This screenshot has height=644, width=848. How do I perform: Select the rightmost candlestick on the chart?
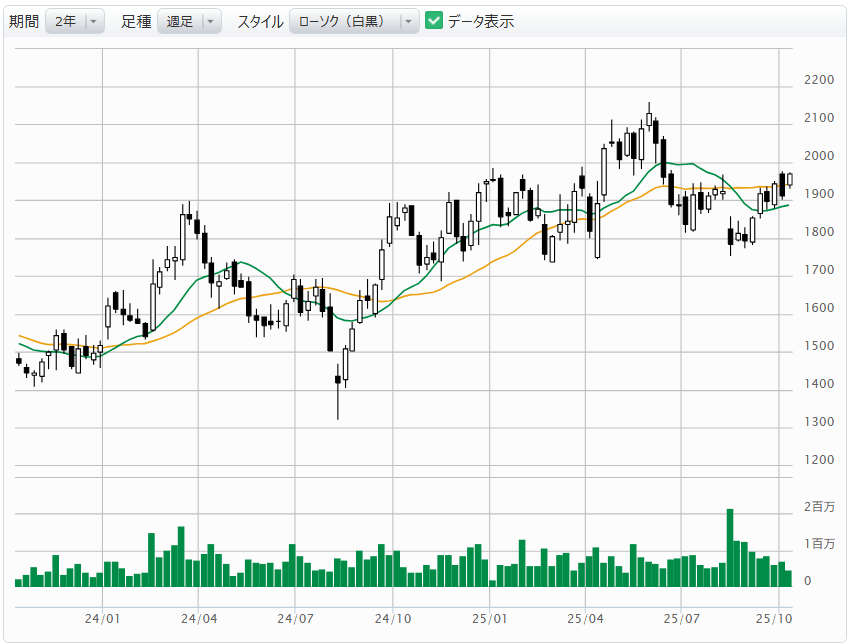point(790,180)
